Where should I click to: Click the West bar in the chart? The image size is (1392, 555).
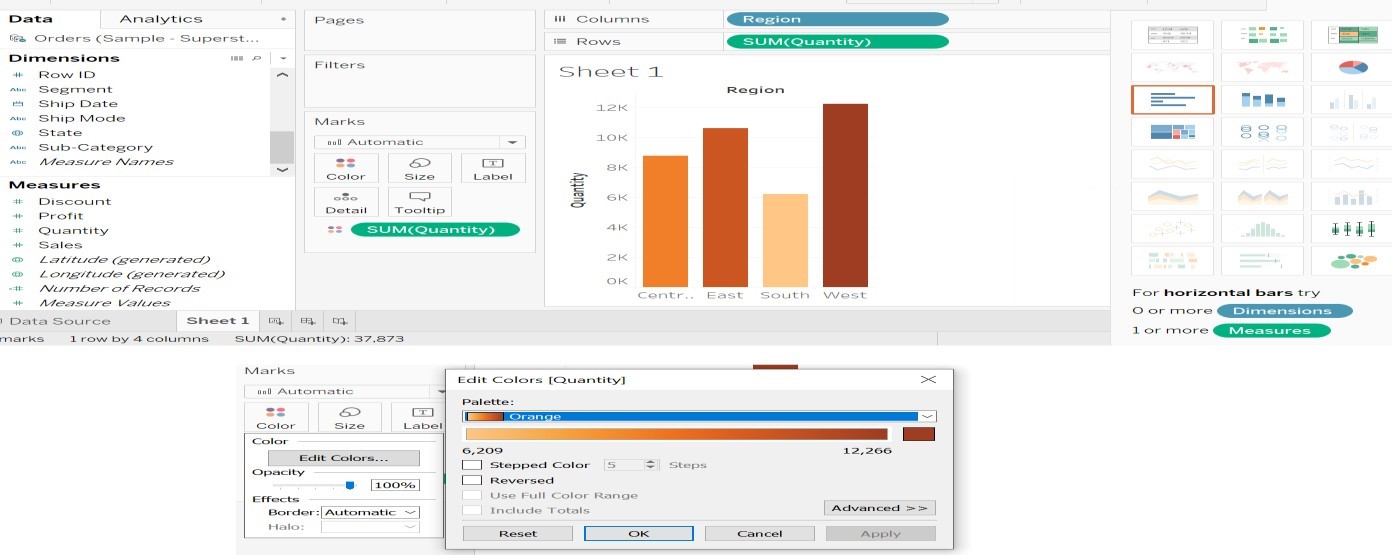(845, 195)
